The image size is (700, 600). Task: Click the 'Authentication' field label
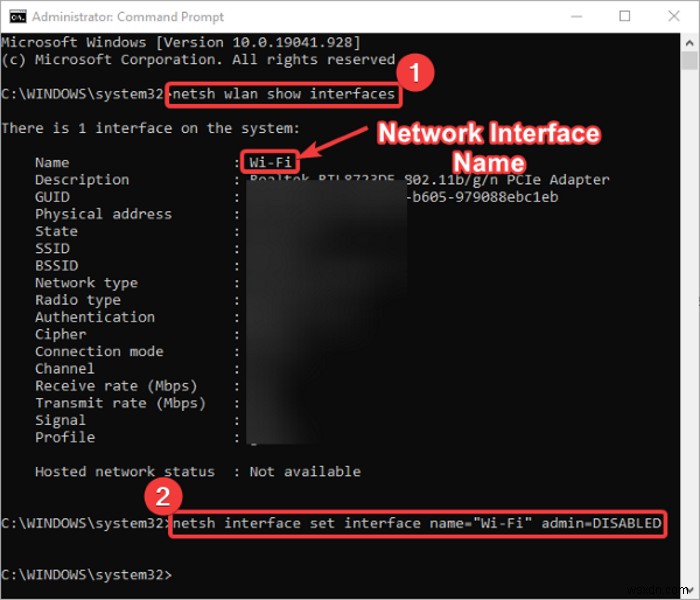[x=95, y=317]
